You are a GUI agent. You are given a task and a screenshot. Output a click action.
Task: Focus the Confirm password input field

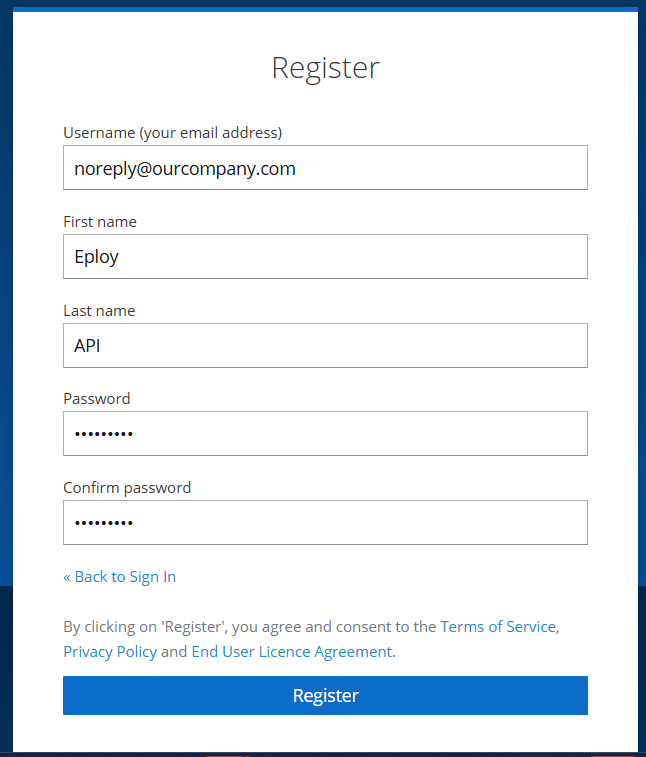click(x=325, y=522)
